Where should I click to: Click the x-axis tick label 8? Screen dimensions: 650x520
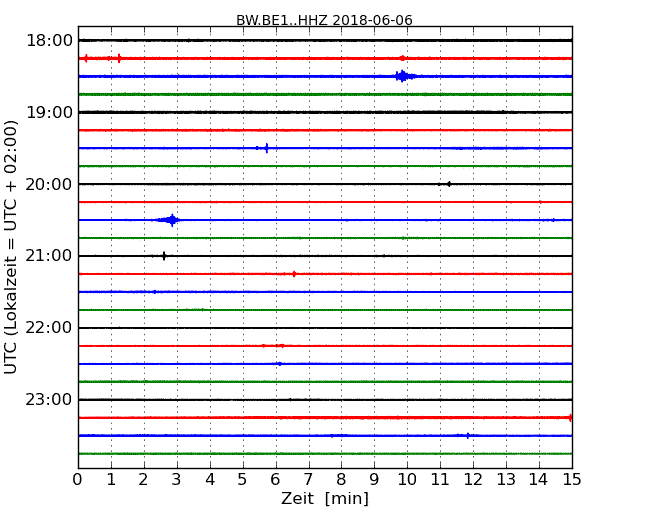click(341, 479)
